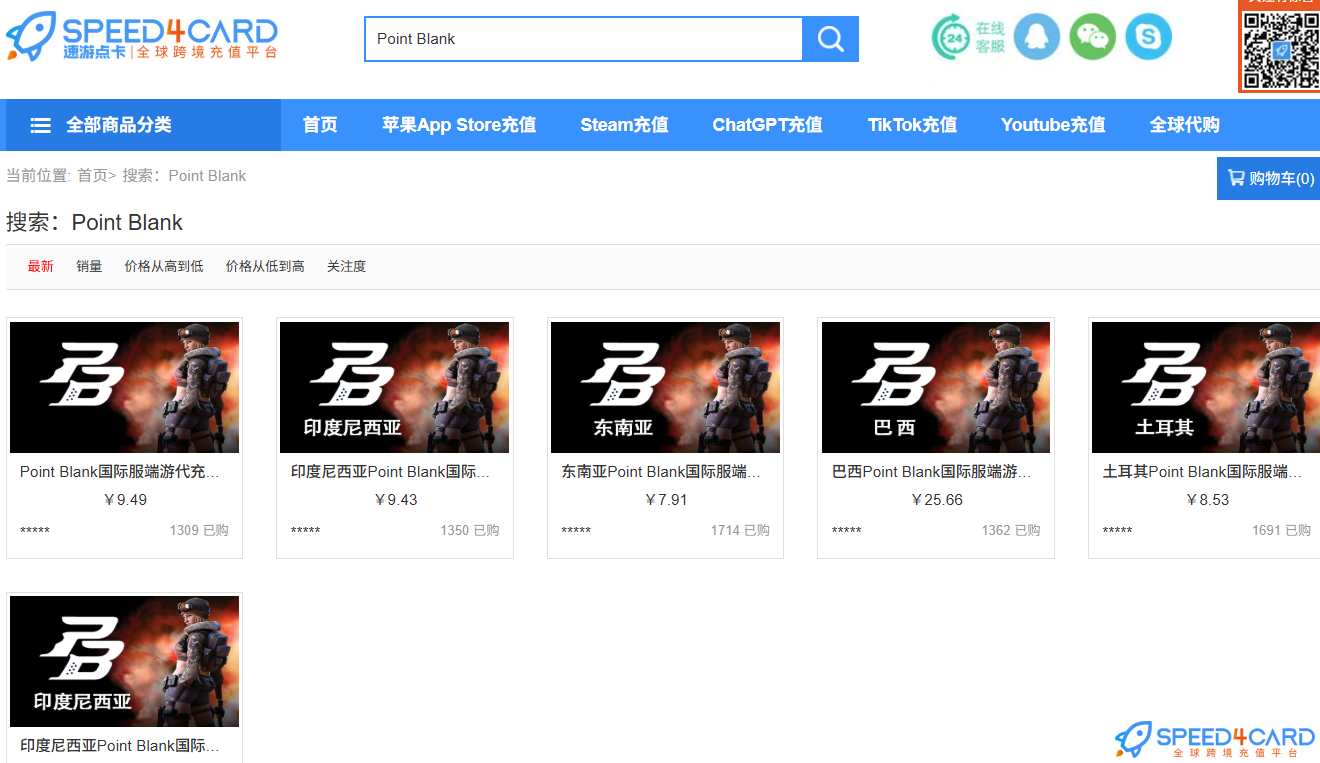Image resolution: width=1320 pixels, height=763 pixels.
Task: Focus the Point Blank search field
Action: tap(584, 39)
